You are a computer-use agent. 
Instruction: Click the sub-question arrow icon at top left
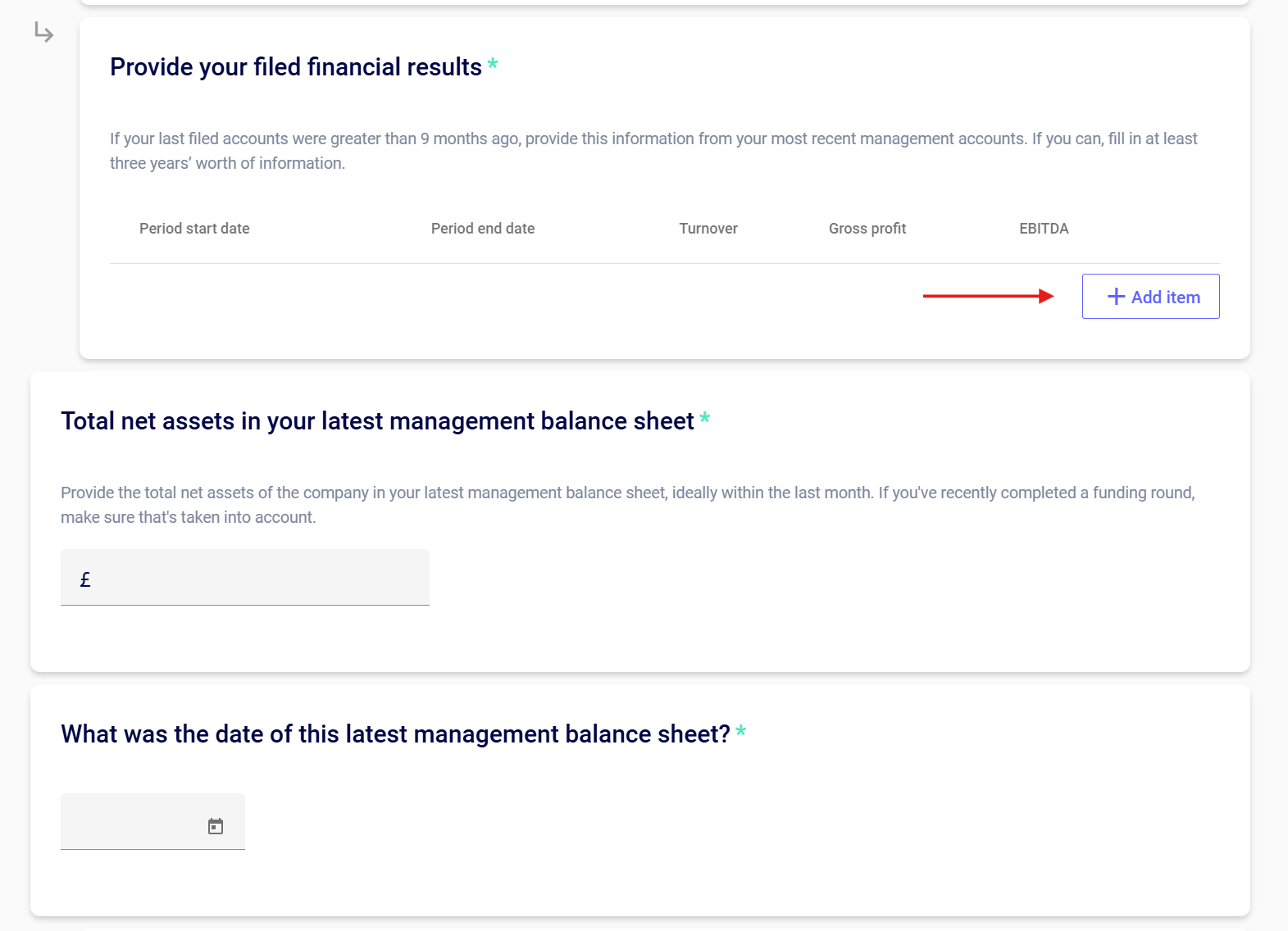click(x=44, y=33)
